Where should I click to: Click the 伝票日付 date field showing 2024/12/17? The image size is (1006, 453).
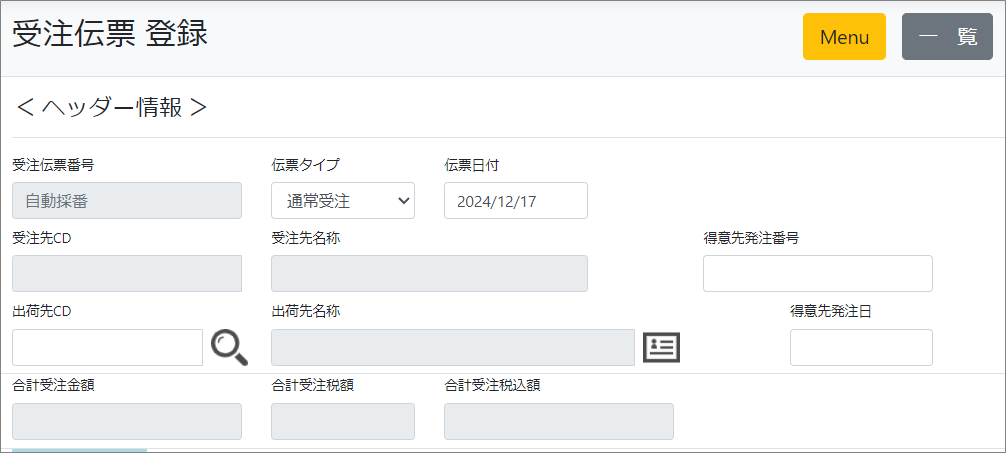point(515,201)
